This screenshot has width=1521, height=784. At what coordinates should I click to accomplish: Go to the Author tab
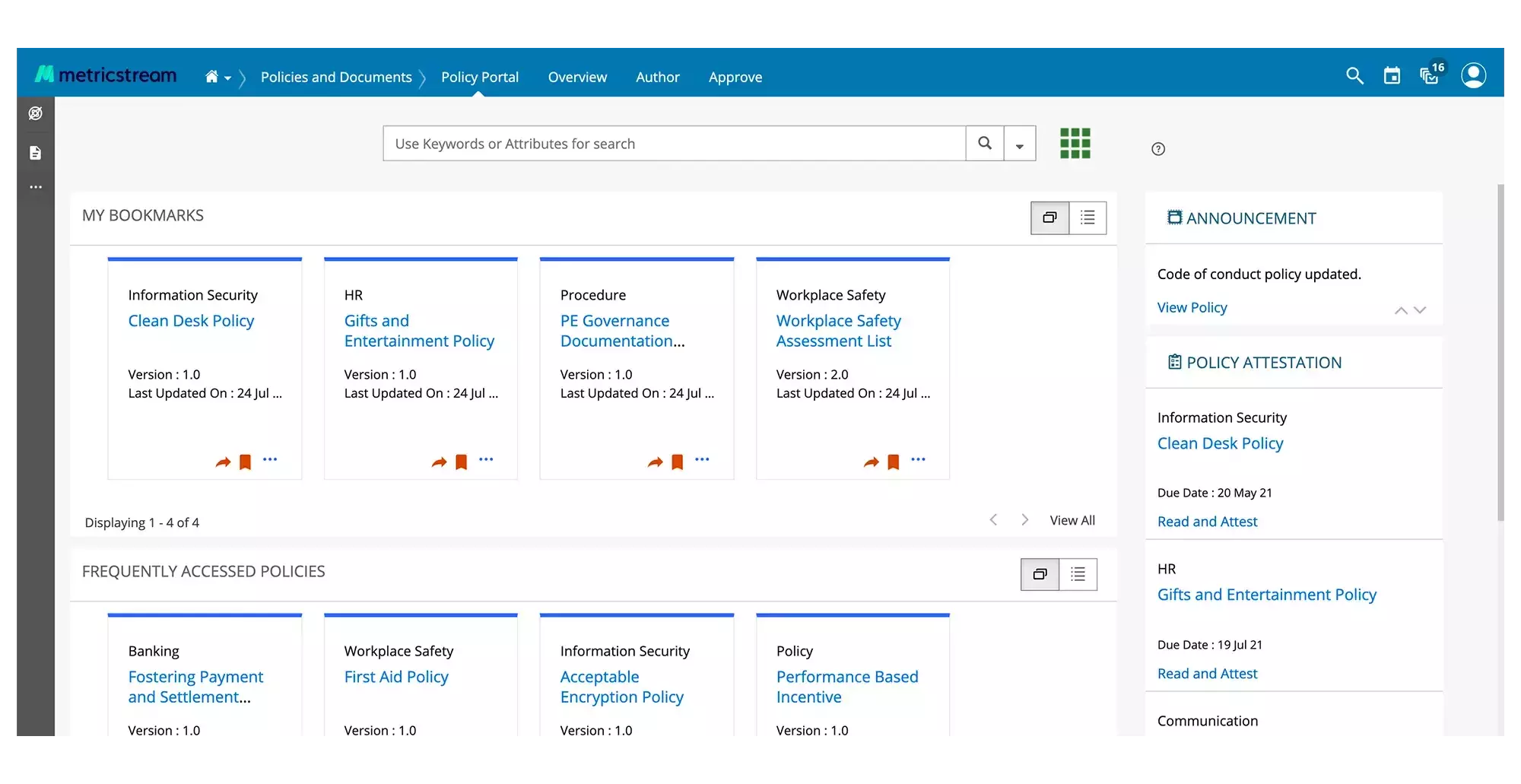(x=658, y=77)
